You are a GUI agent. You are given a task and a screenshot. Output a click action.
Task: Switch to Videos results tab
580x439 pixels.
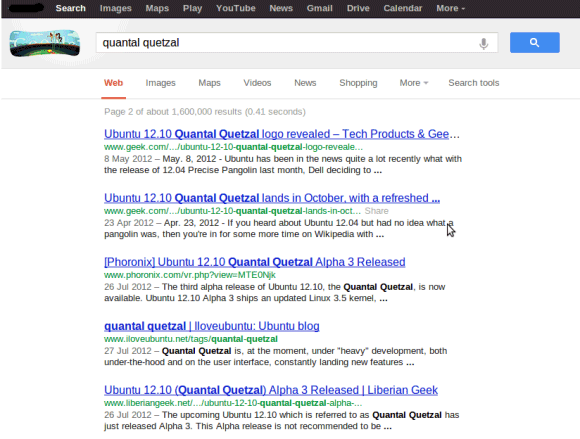[257, 83]
